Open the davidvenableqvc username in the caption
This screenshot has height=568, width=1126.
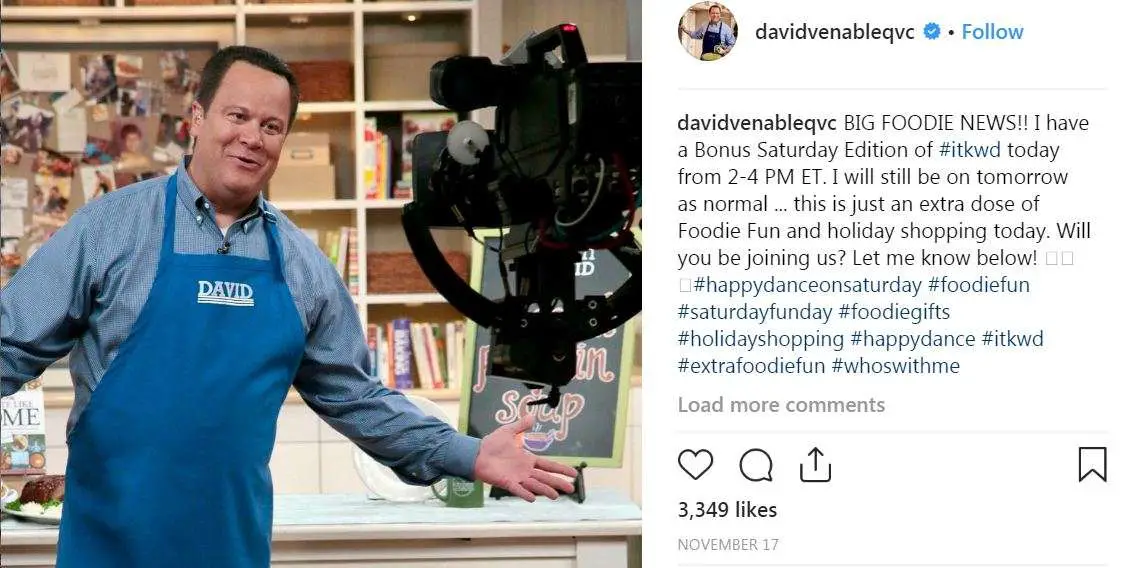pos(757,123)
